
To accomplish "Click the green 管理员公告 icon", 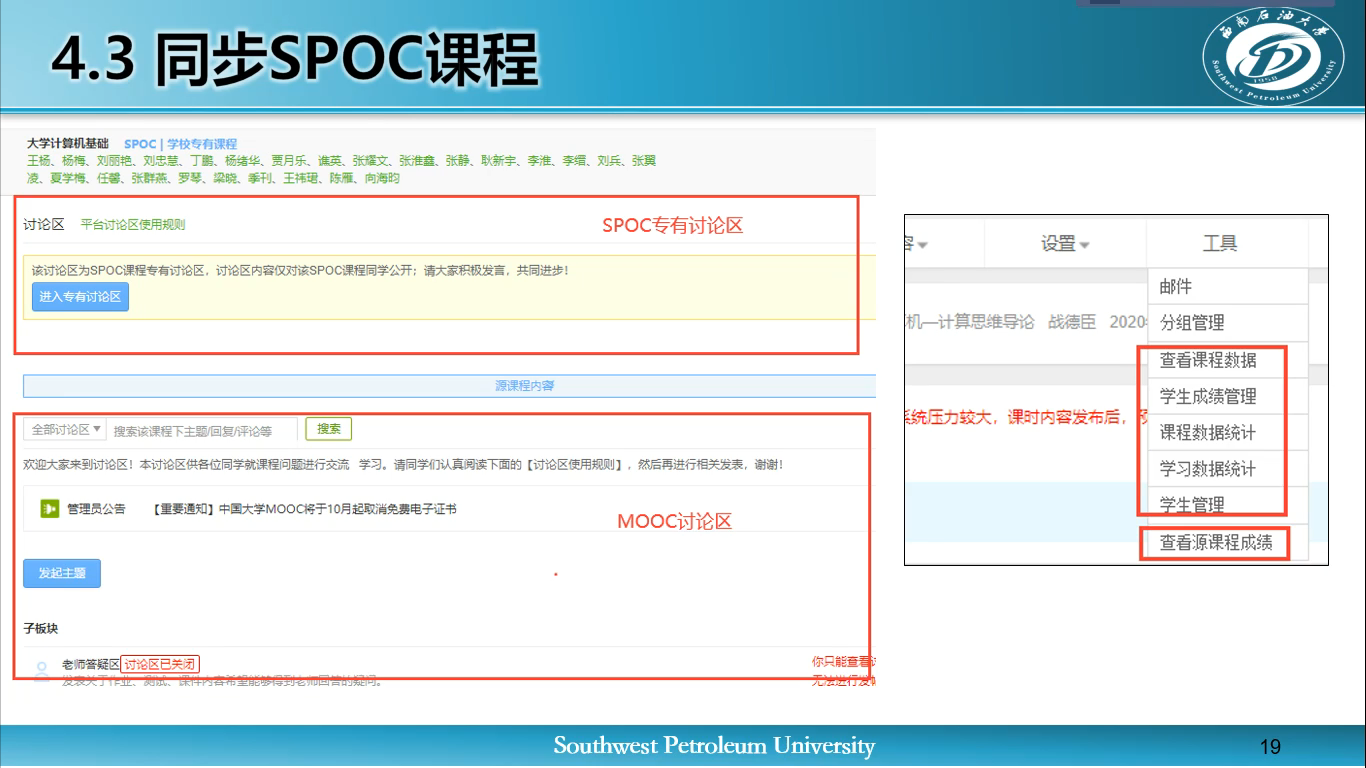I will (49, 509).
